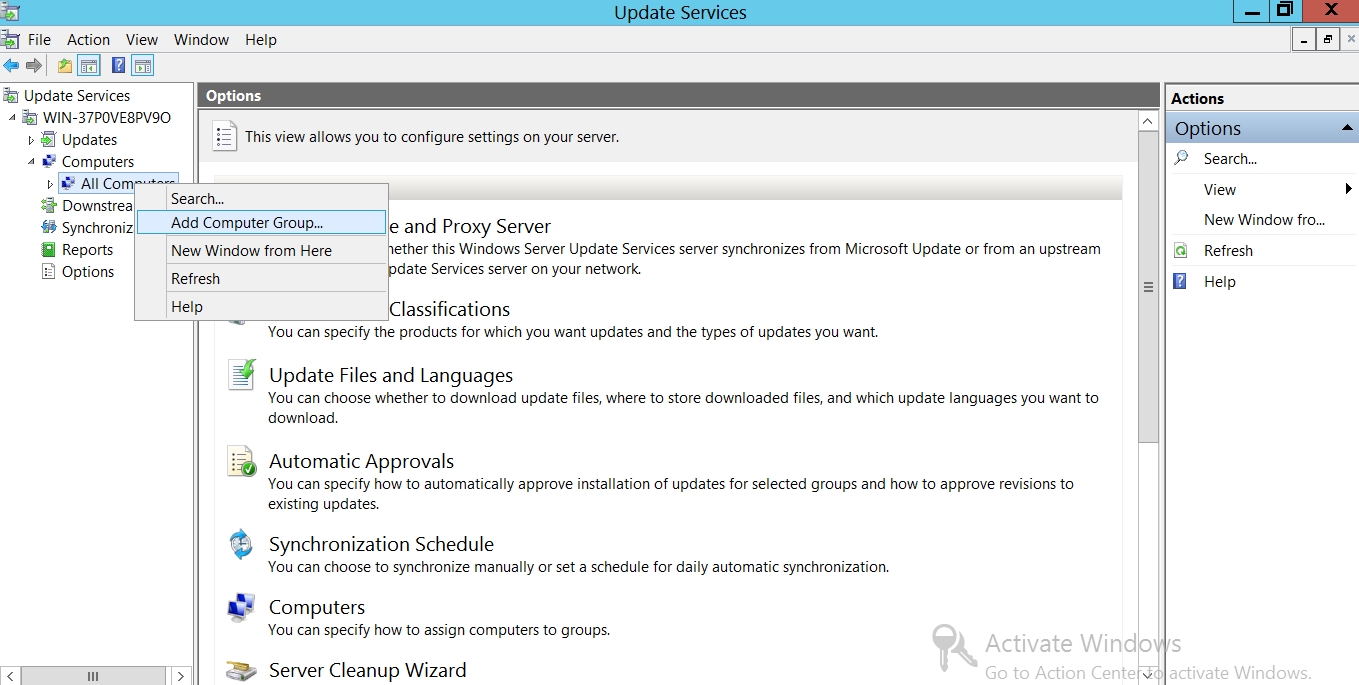Toggle Show/Hide Console Tree toolbar button
The image size is (1359, 685).
(89, 66)
